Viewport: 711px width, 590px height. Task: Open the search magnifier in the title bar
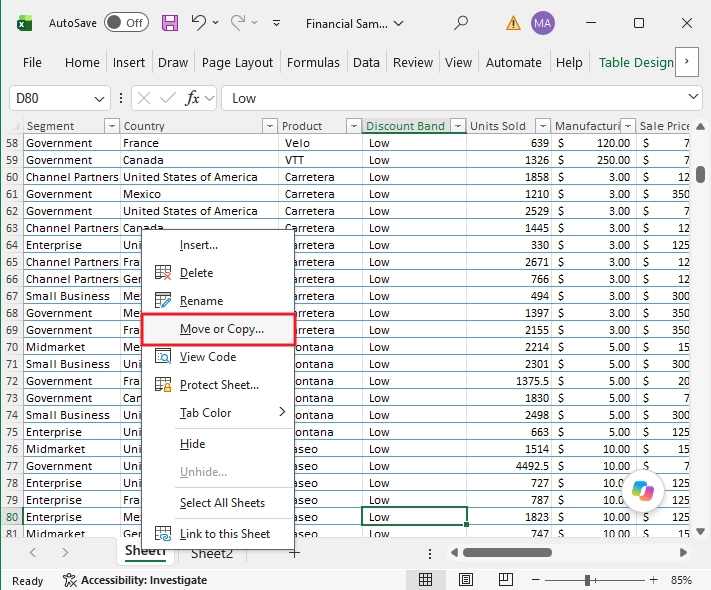461,23
